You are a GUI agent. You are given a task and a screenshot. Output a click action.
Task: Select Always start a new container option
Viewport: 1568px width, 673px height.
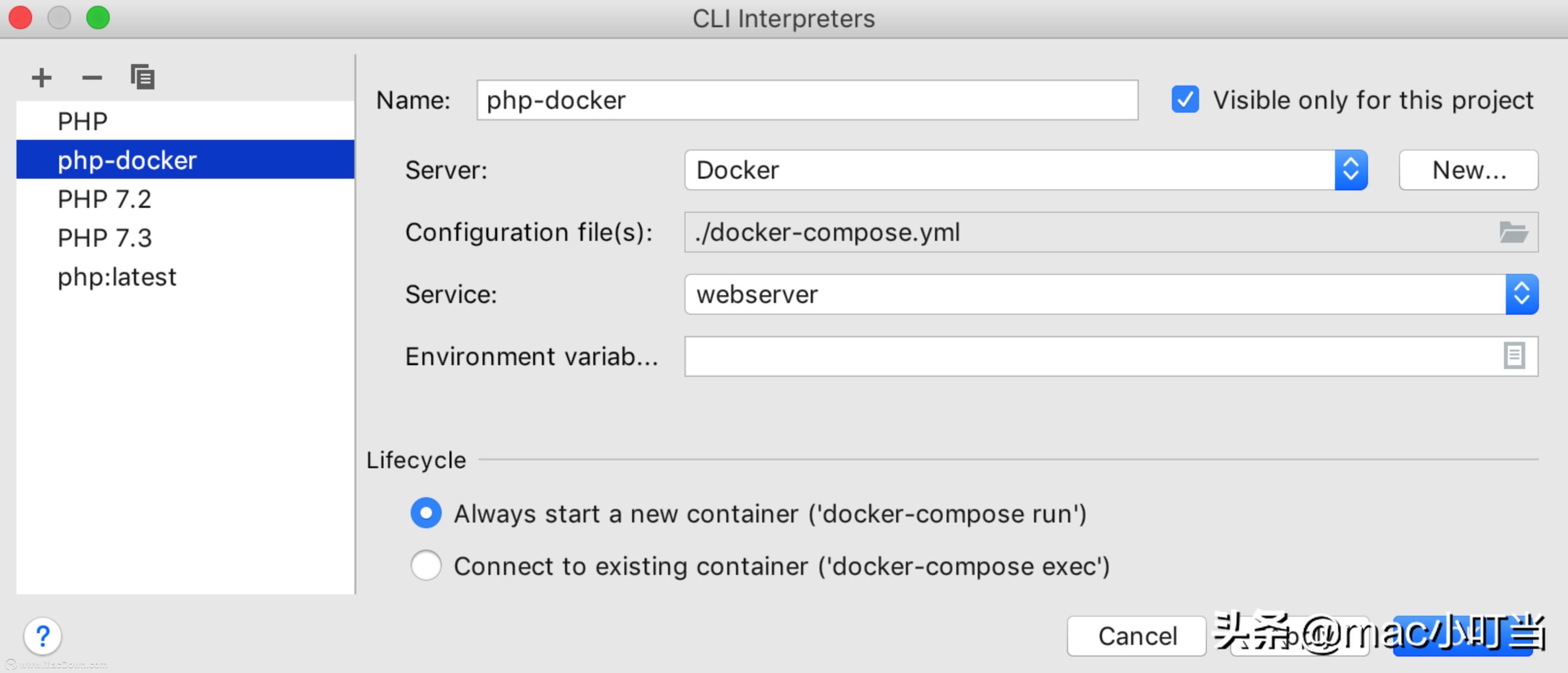(x=426, y=513)
